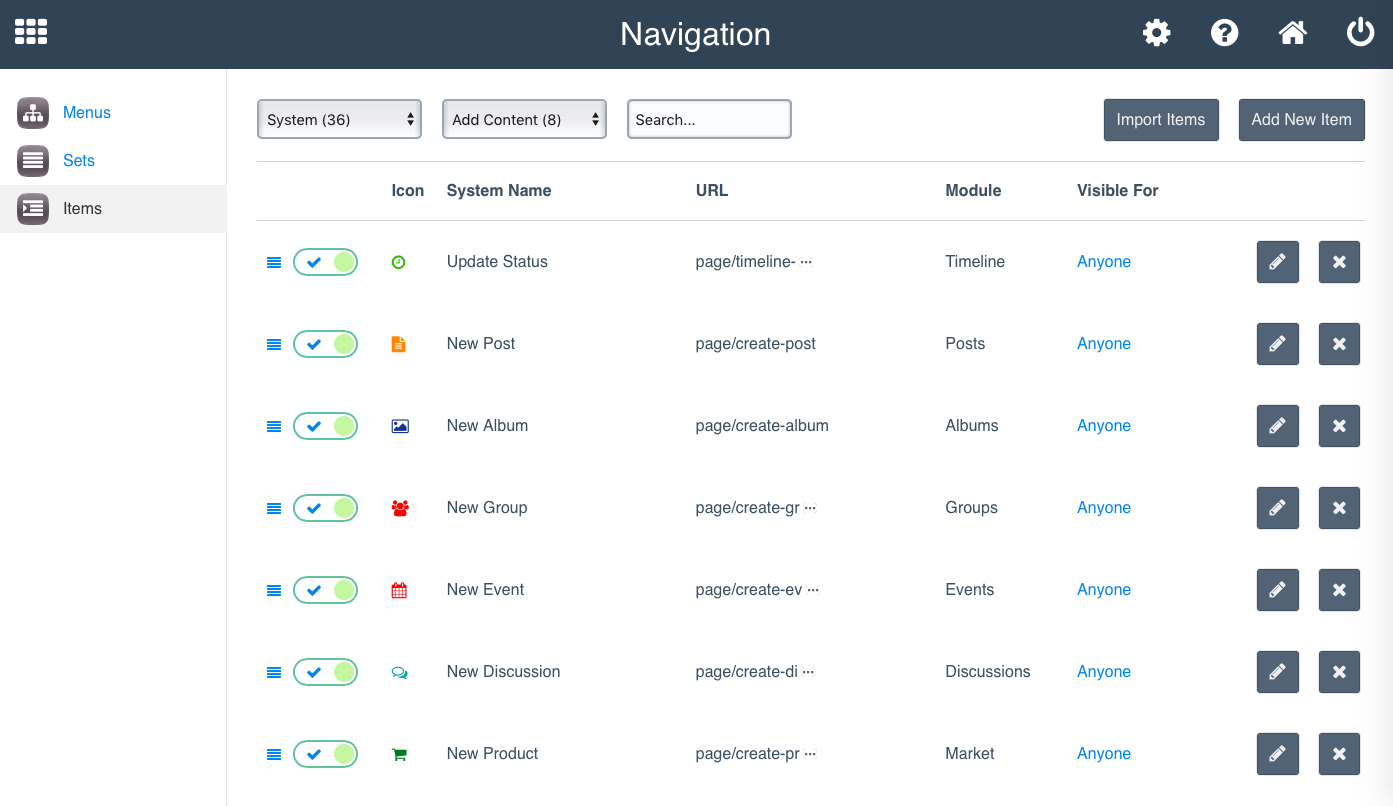Click New Album's picture icon
Screen dimensions: 1393x806
399,425
